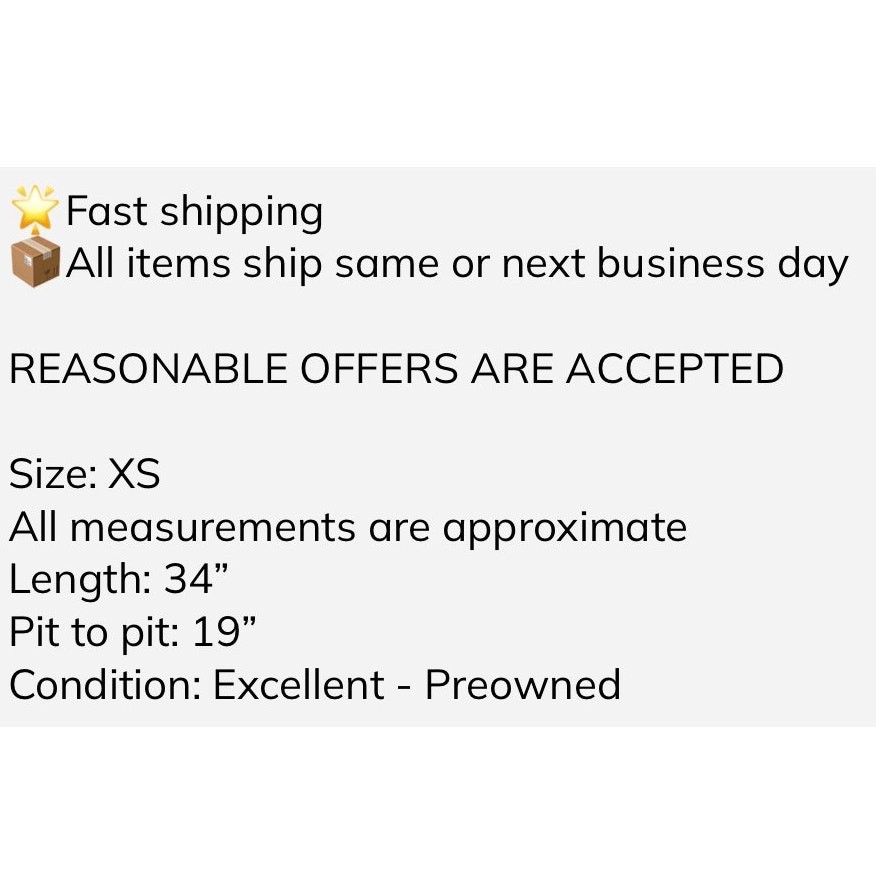Viewport: 876px width, 876px height.
Task: Click the word "REASONABLE"
Action: 148,369
